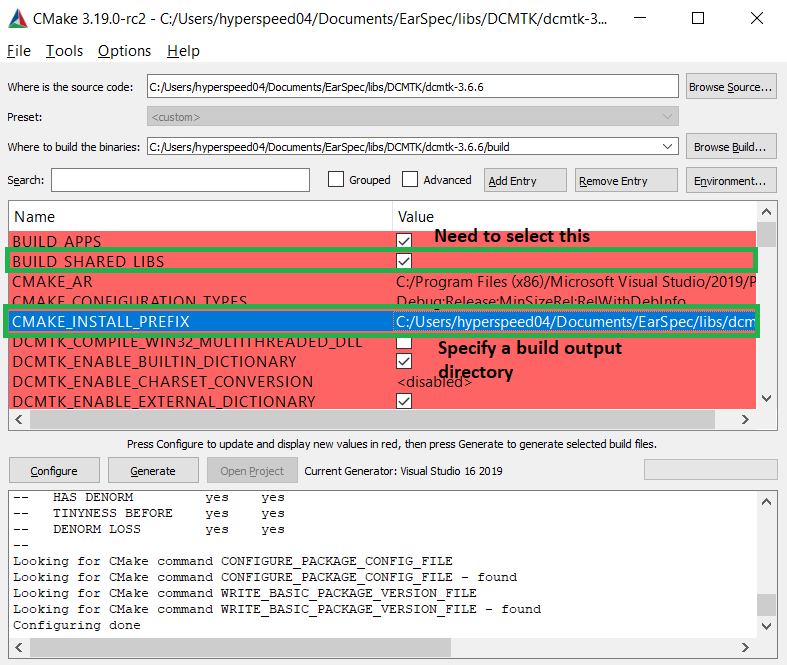Toggle the Grouped checkbox
Image resolution: width=787 pixels, height=665 pixels.
(336, 180)
